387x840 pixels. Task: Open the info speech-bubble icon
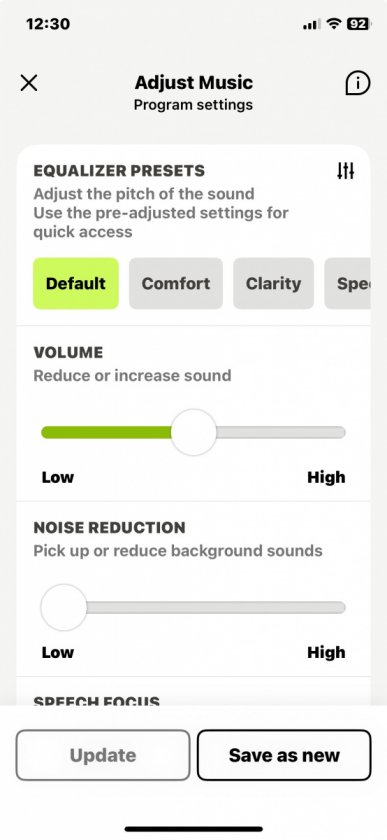357,83
